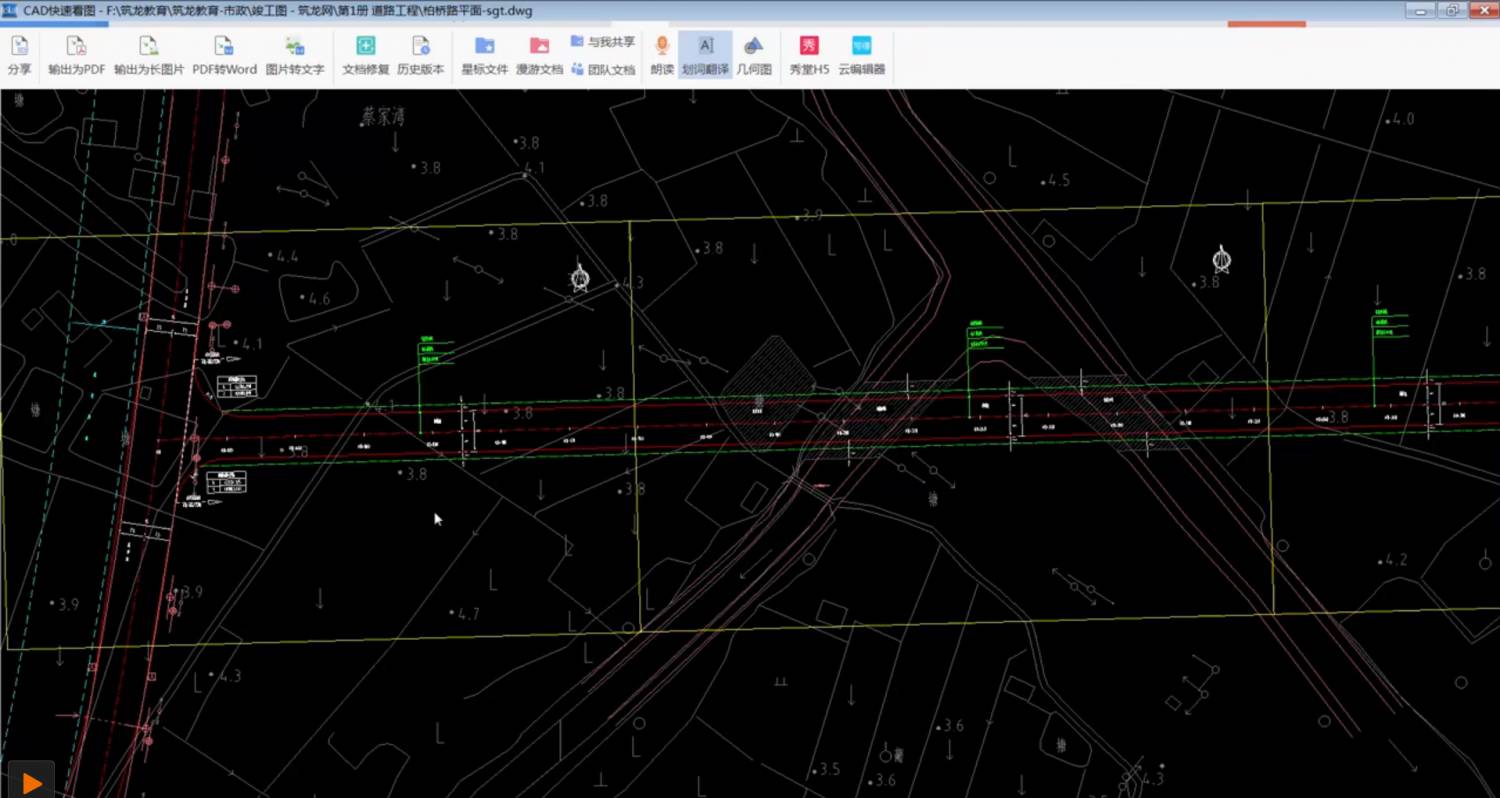Viewport: 1500px width, 798px height.
Task: Open 与我共享 shared with me
Action: click(x=603, y=42)
